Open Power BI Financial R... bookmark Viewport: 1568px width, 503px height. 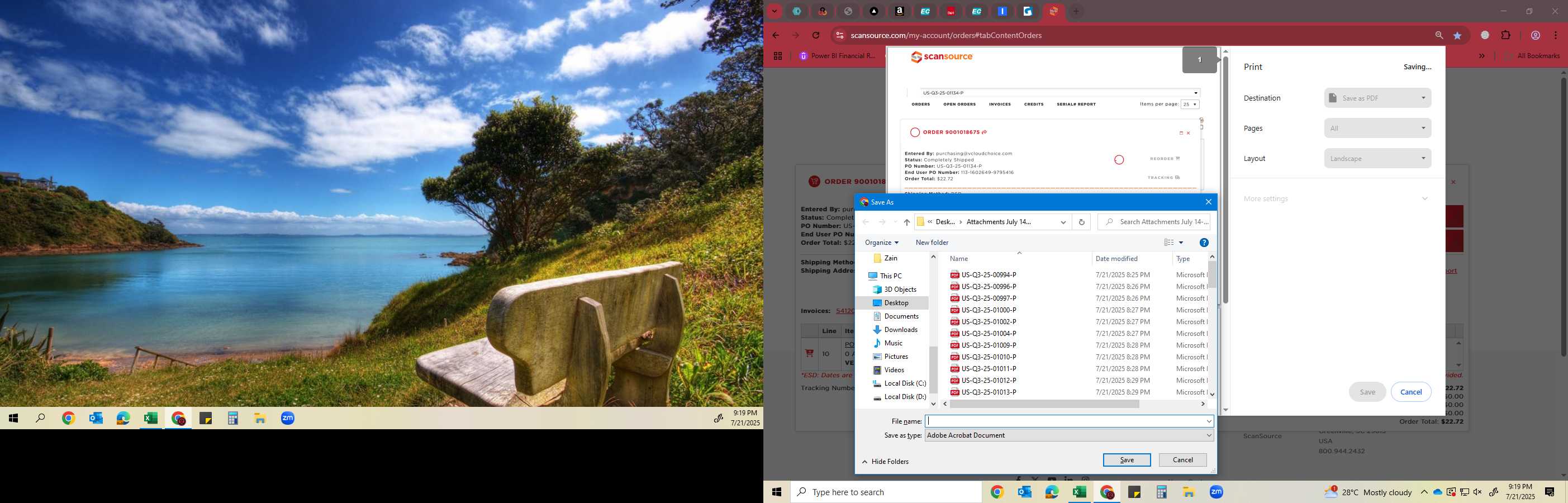(x=838, y=56)
